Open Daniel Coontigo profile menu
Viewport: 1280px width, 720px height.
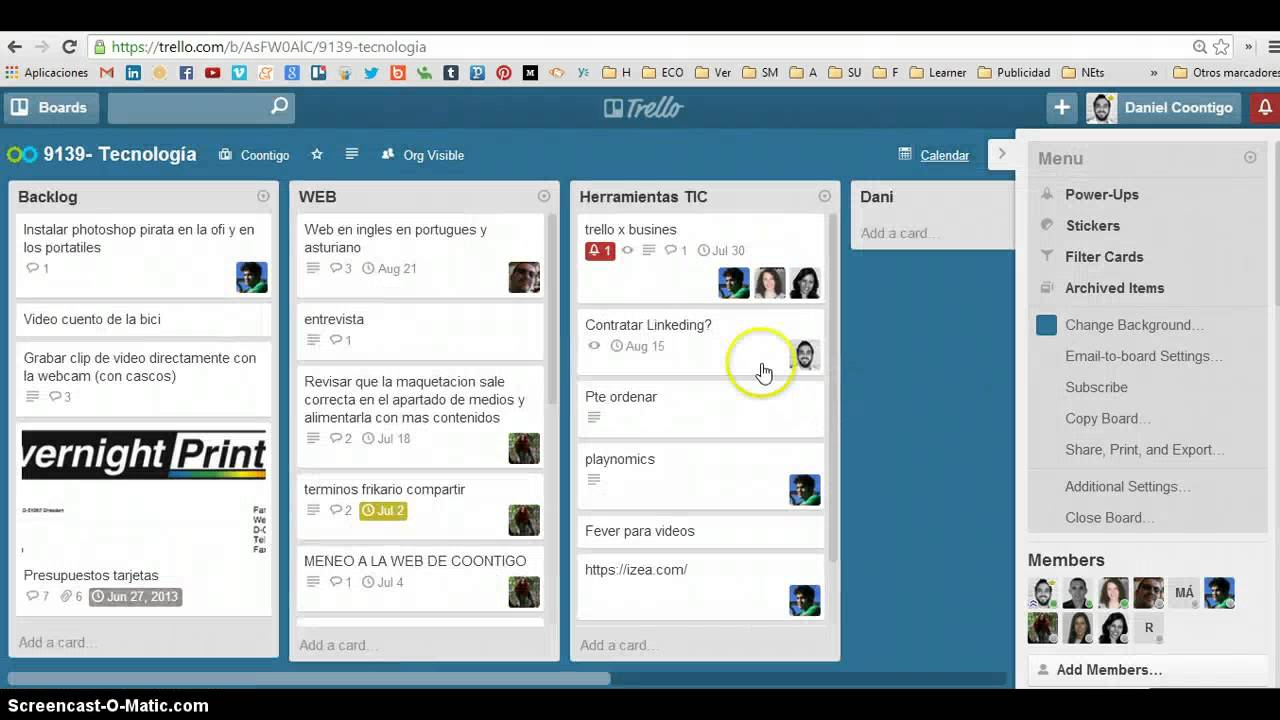[1162, 107]
